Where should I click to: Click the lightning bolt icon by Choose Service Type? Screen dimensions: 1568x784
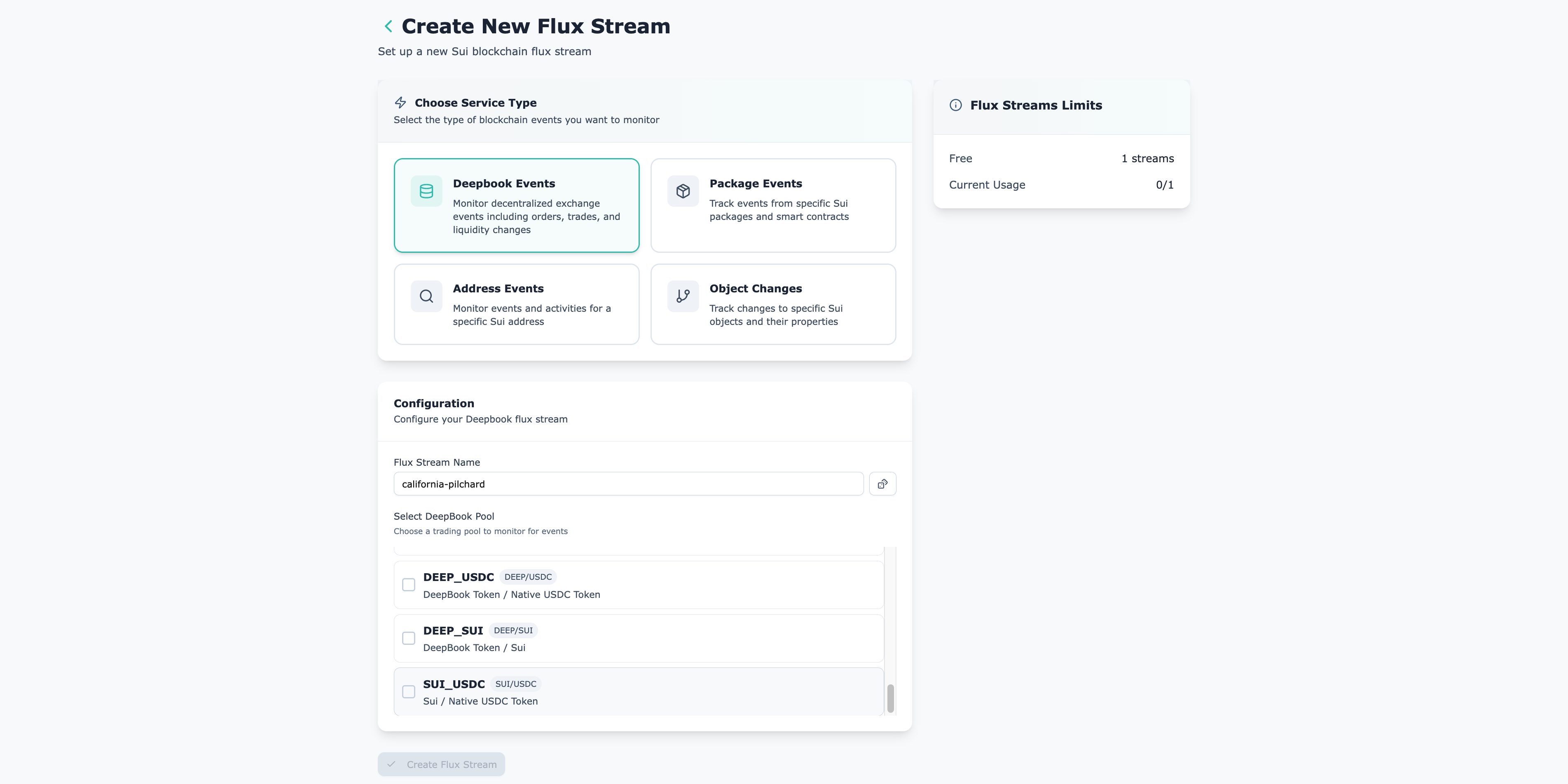[x=400, y=103]
